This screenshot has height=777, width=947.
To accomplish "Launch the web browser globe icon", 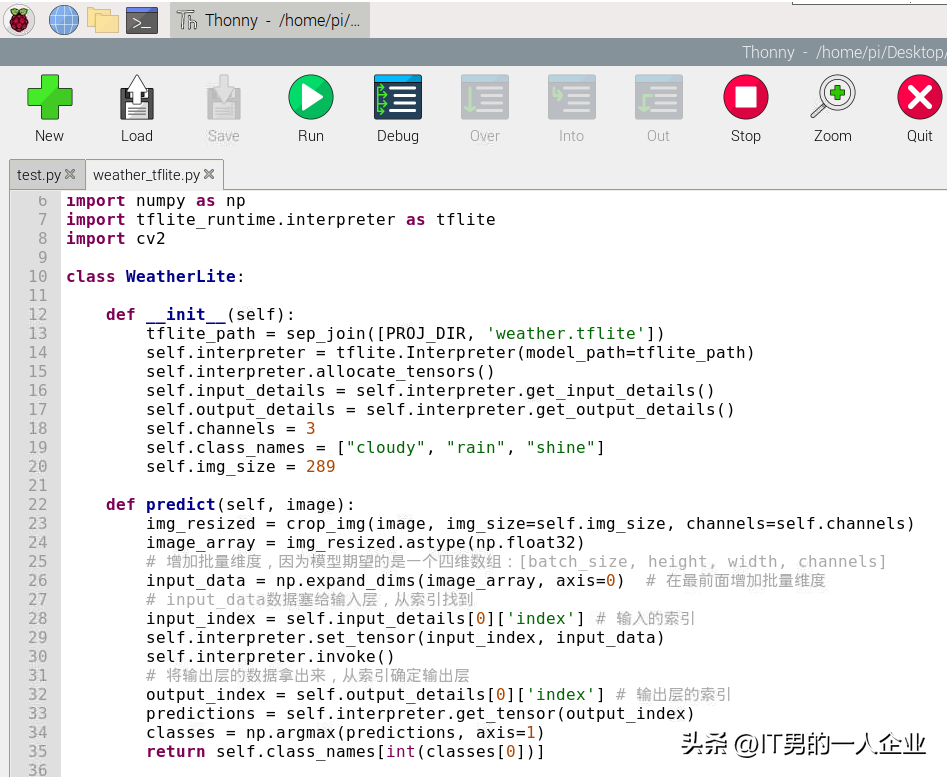I will pyautogui.click(x=63, y=20).
